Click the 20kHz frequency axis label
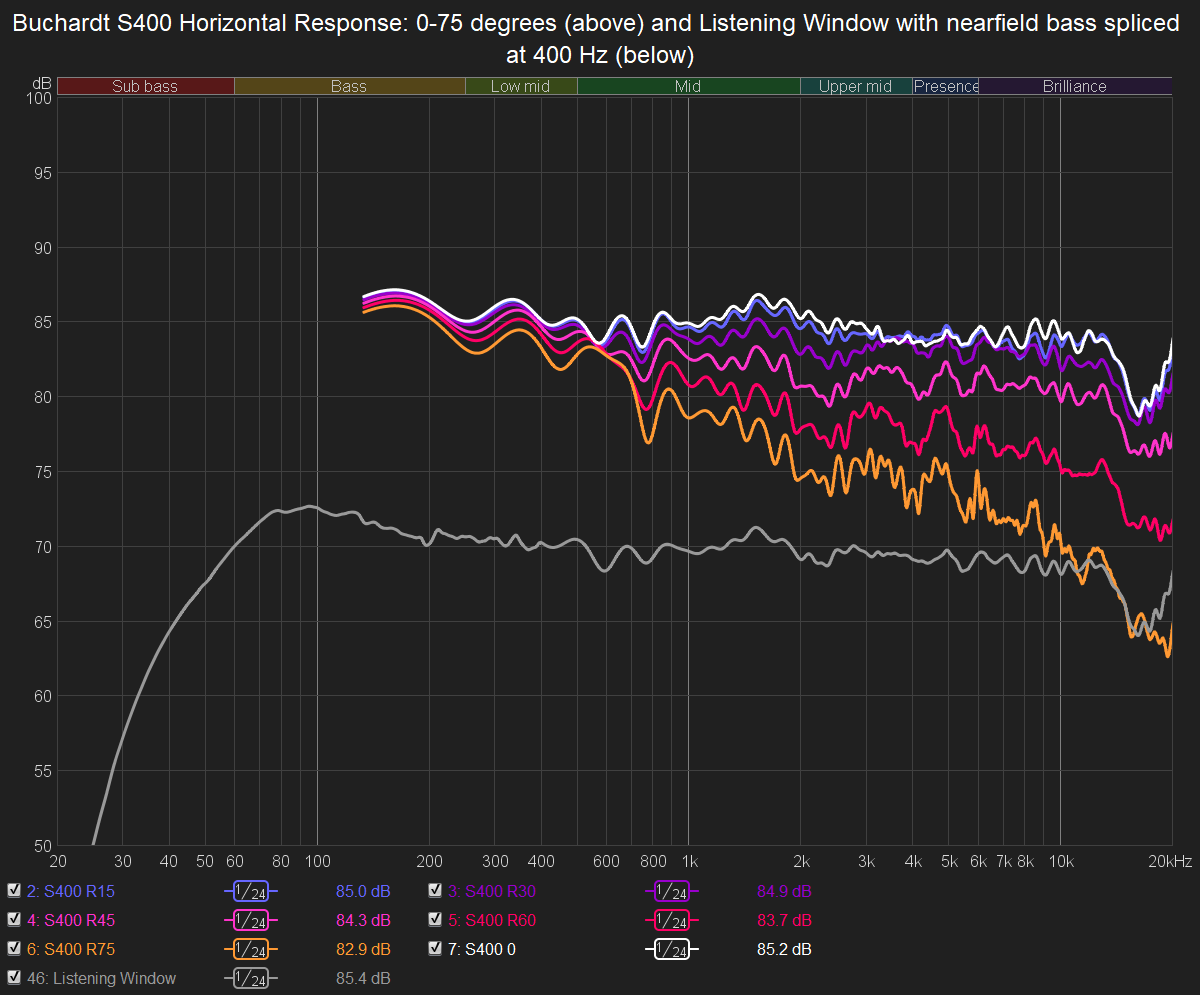 pos(1170,861)
